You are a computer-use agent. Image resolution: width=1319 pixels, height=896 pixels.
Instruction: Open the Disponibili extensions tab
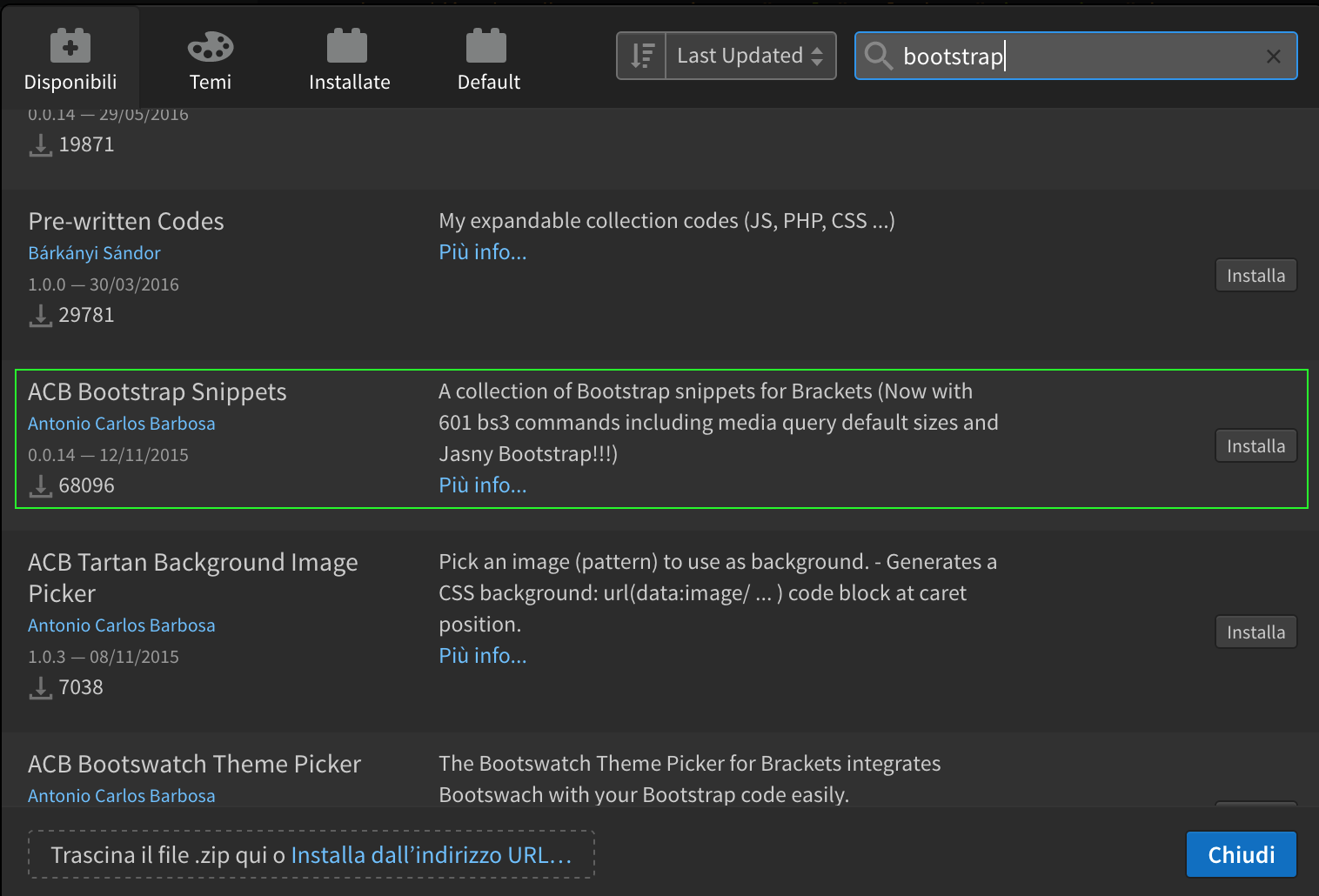(x=70, y=58)
